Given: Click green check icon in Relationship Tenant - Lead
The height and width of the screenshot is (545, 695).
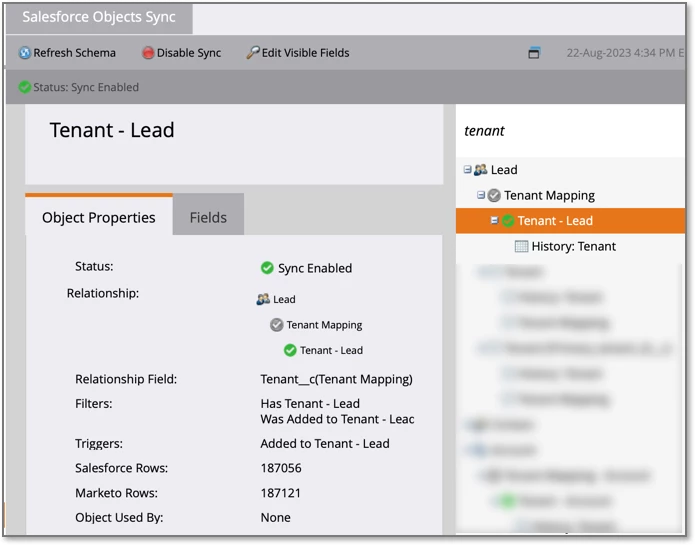Looking at the screenshot, I should click(x=290, y=350).
